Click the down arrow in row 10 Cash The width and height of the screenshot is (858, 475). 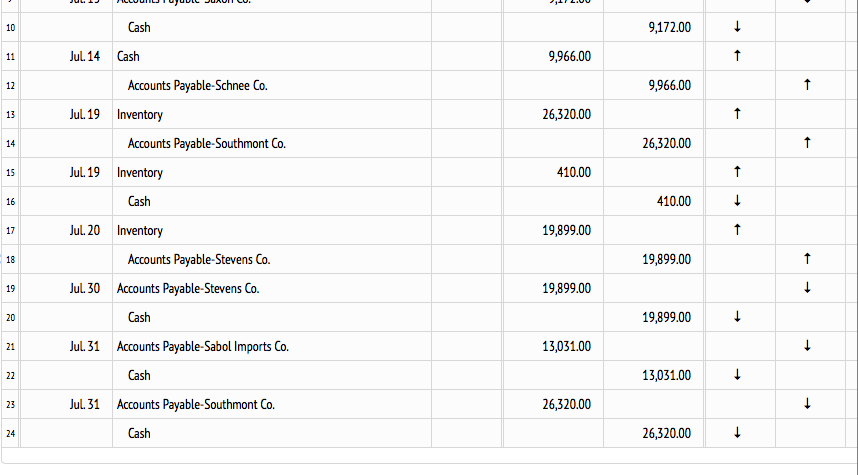[737, 27]
